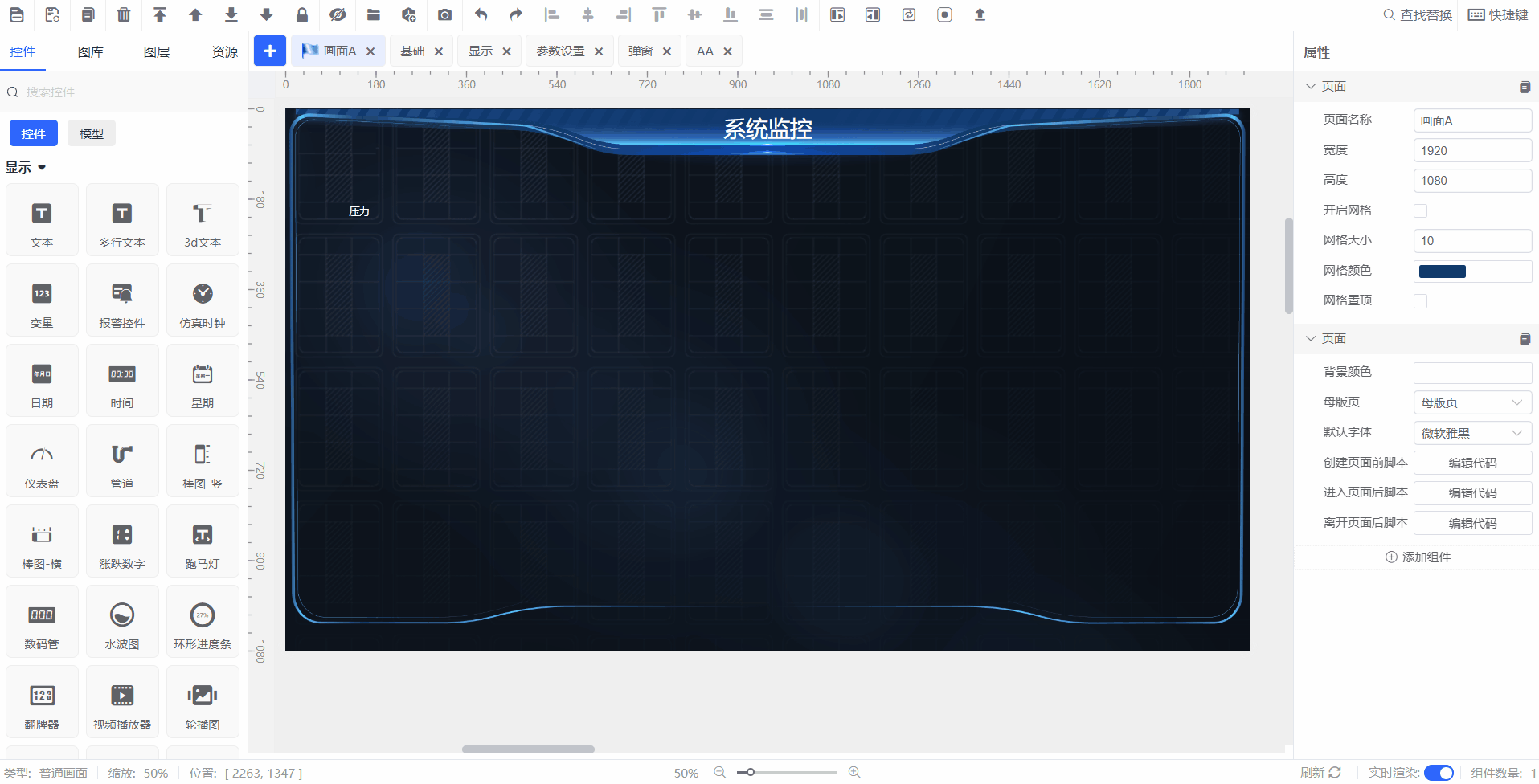Click the camera screenshot icon

point(444,14)
